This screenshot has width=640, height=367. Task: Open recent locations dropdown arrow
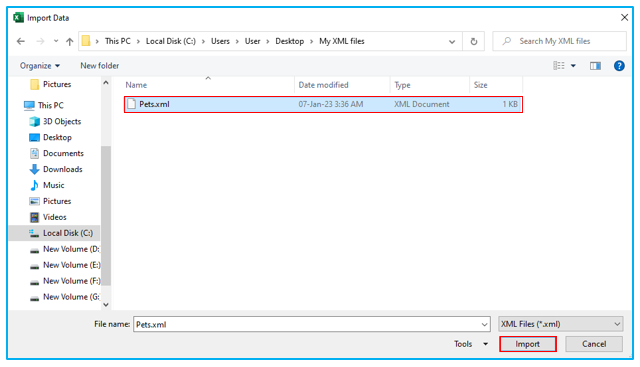tap(56, 41)
